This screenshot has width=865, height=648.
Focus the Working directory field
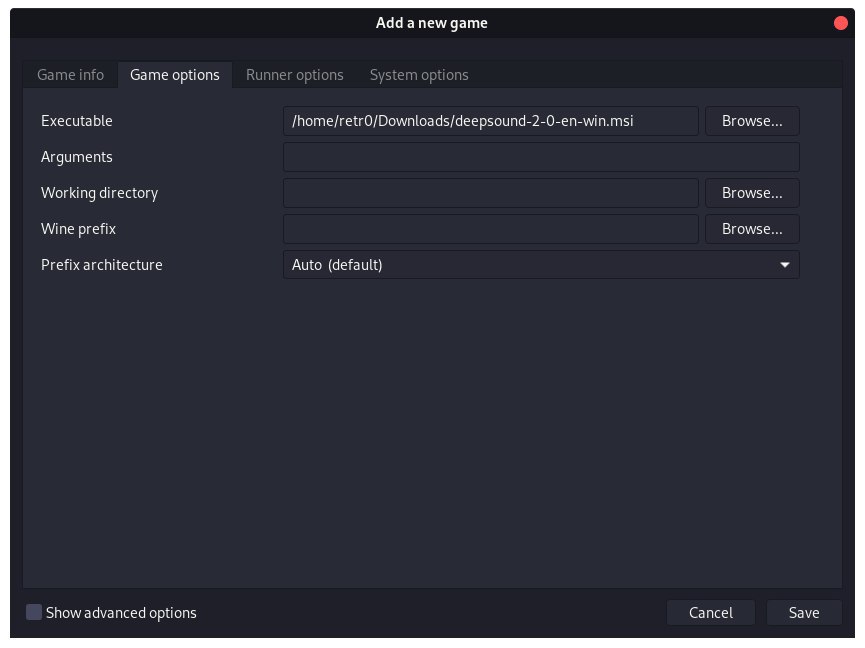(x=490, y=193)
